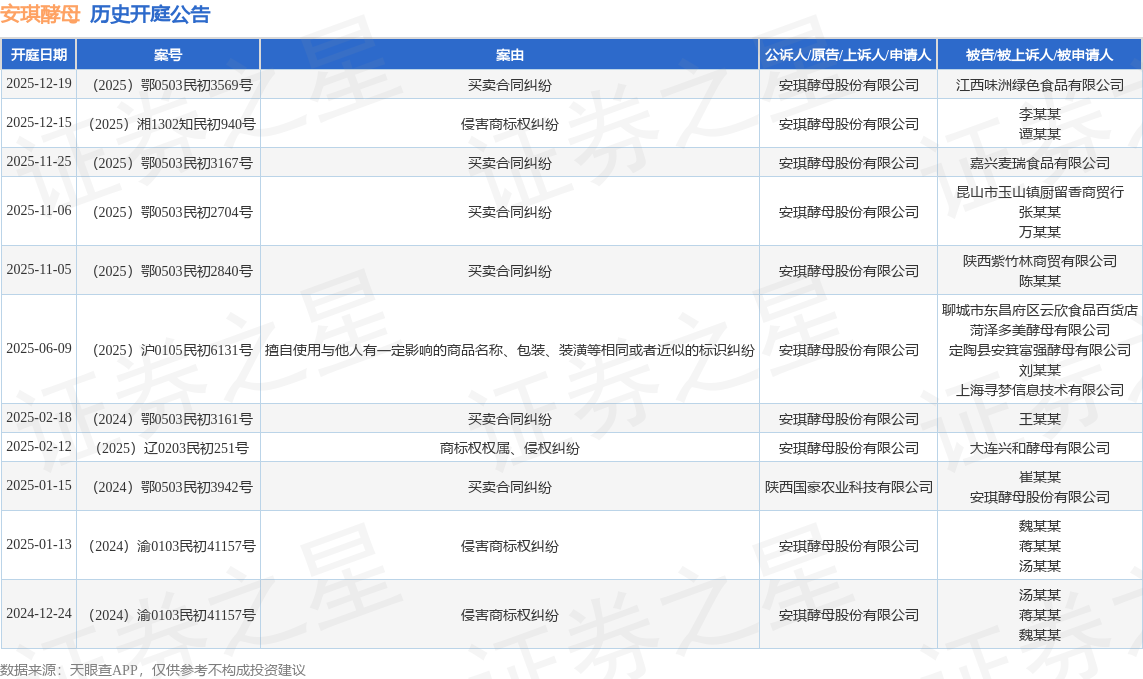1143x679 pixels.
Task: Click defendant 谭某某
Action: (x=1039, y=134)
